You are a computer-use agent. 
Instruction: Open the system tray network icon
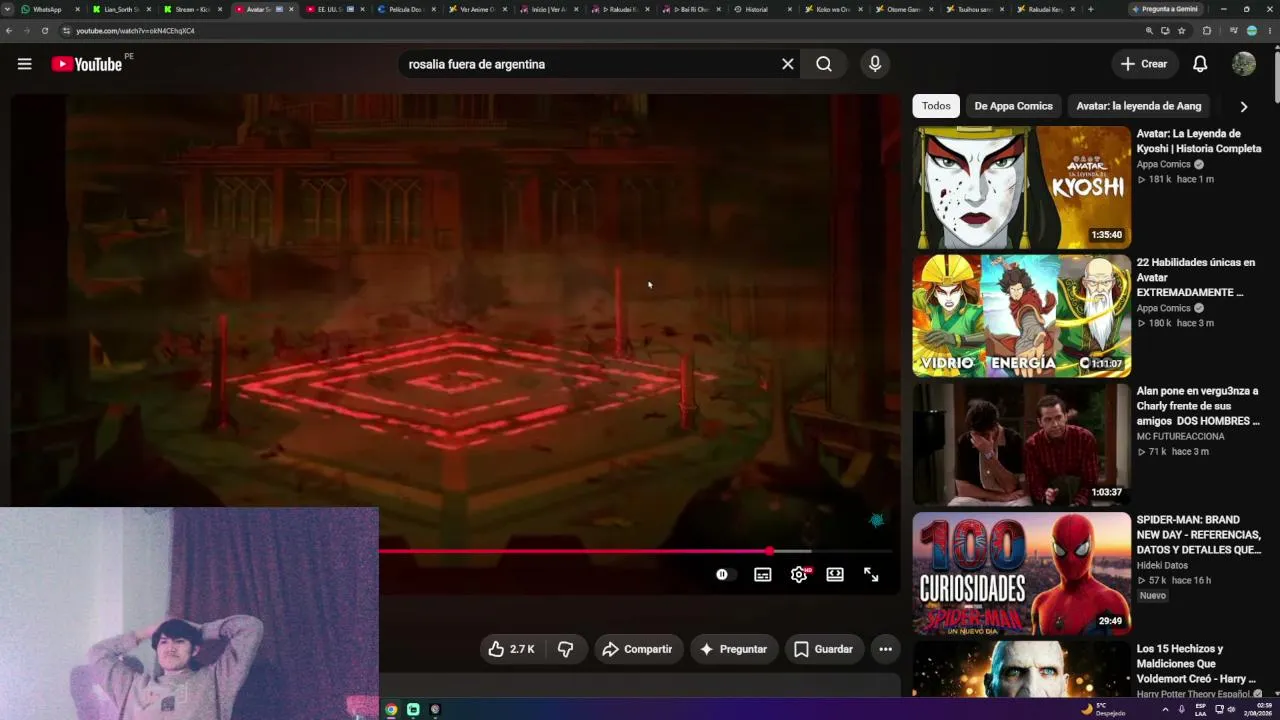(x=1219, y=709)
